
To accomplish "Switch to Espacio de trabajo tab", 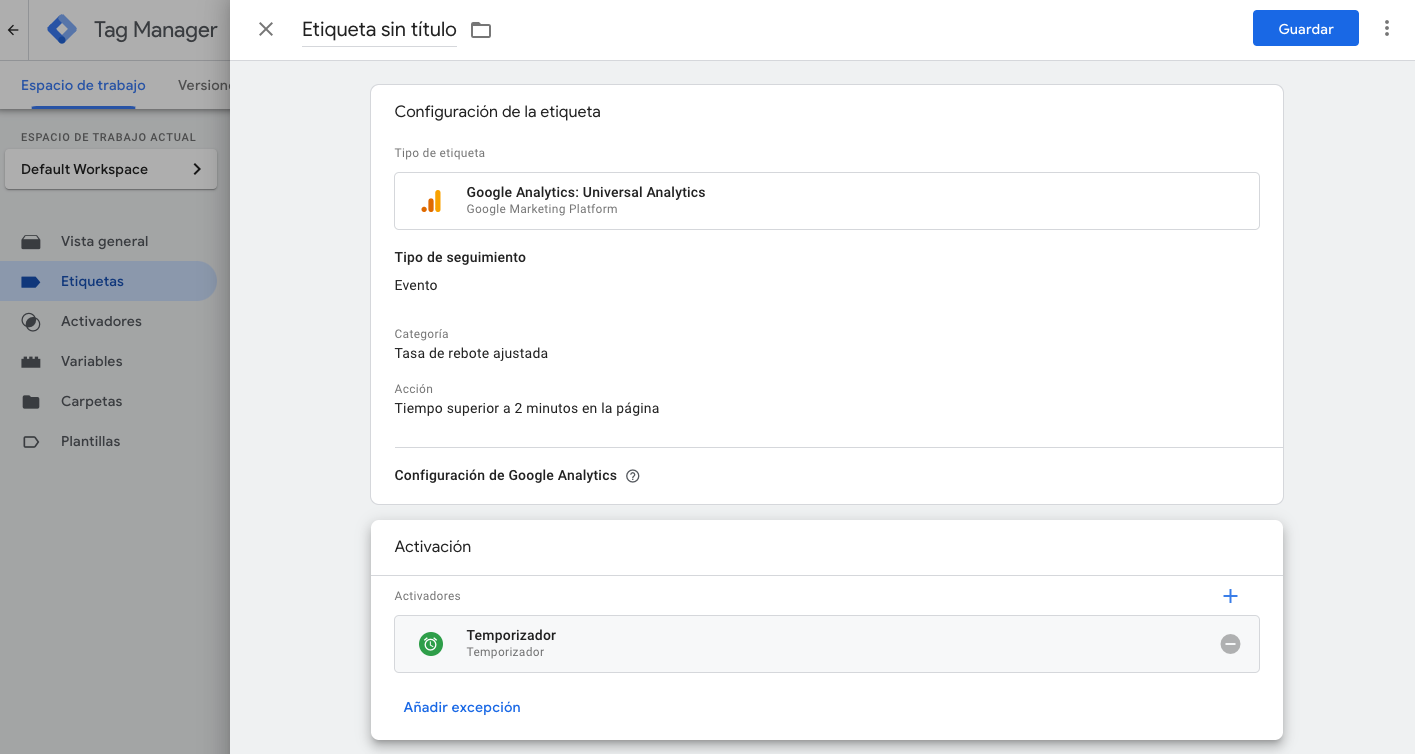I will tap(83, 85).
